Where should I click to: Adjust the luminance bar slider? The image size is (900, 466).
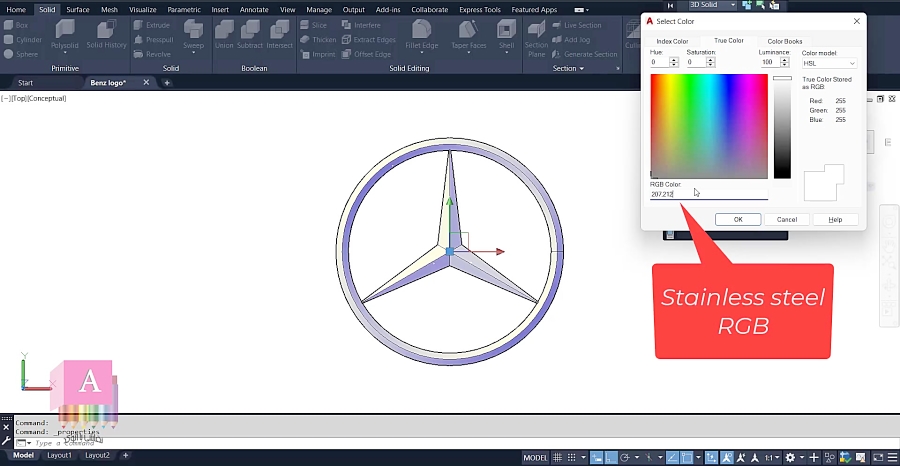coord(782,127)
